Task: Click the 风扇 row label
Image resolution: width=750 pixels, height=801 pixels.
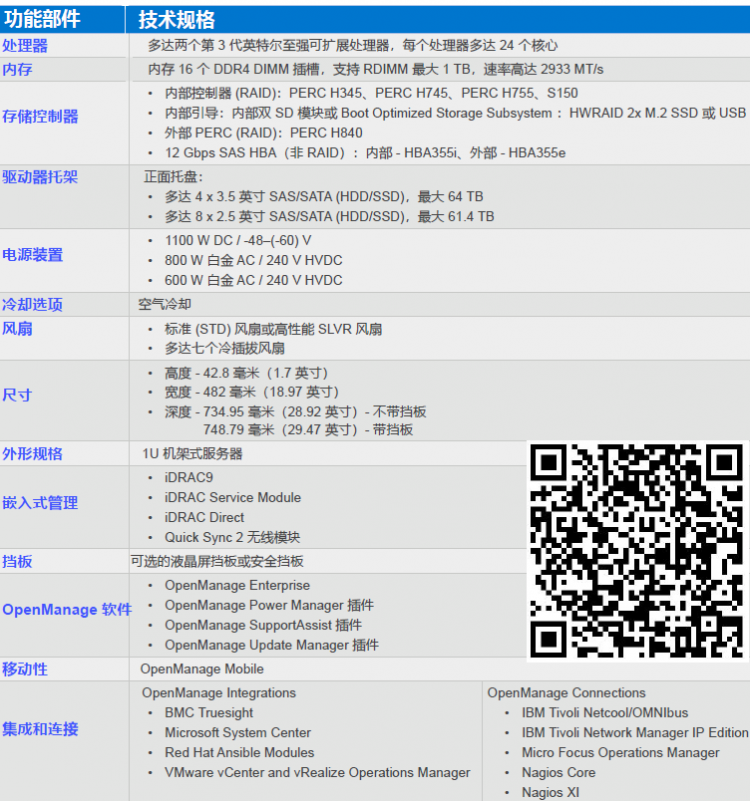Action: pos(17,329)
